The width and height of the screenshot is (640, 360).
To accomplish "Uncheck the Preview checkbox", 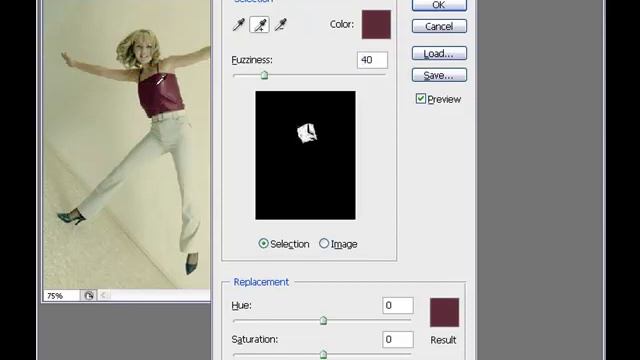I will pyautogui.click(x=420, y=99).
